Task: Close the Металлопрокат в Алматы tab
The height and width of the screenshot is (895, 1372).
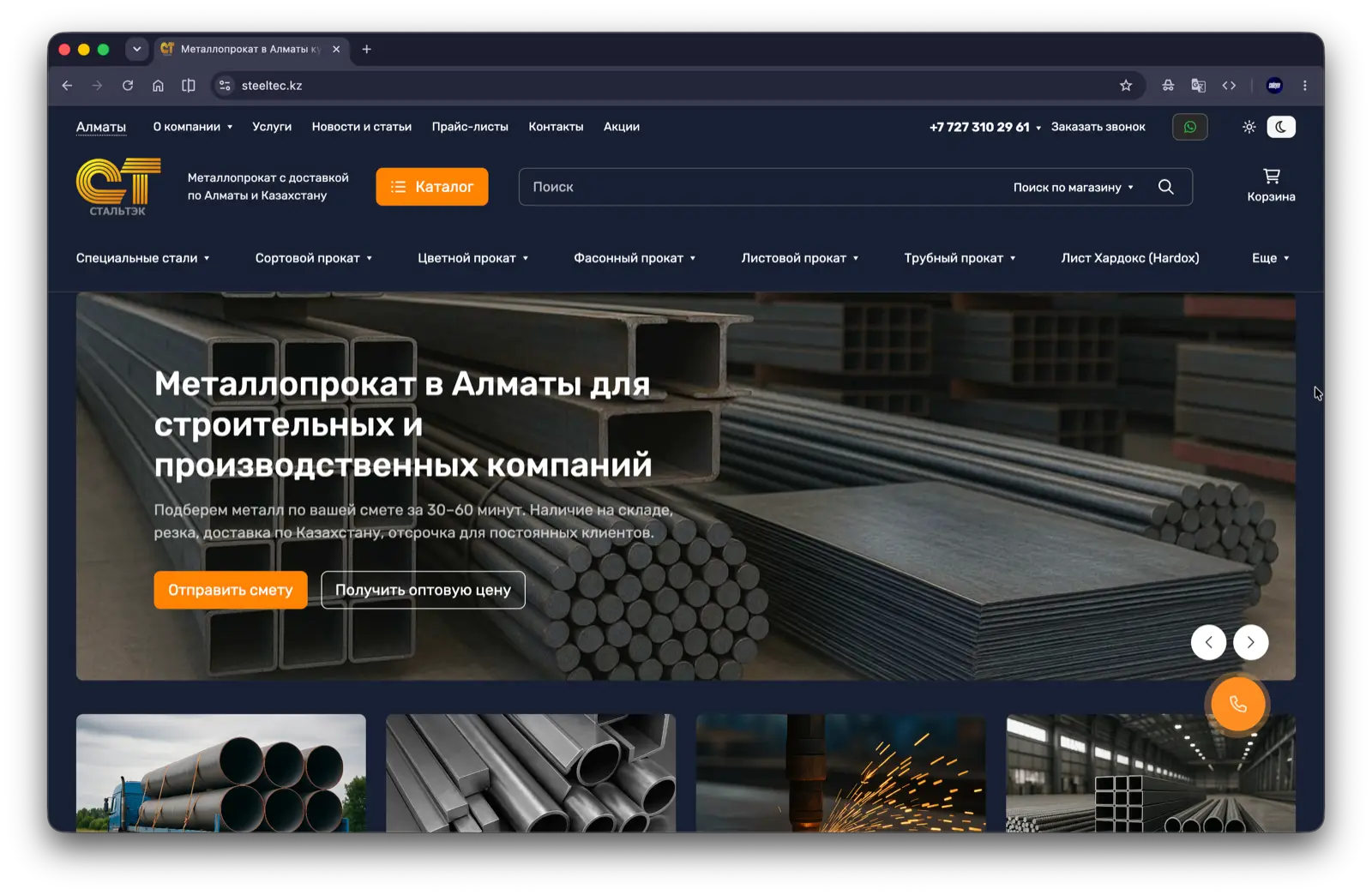Action: pyautogui.click(x=336, y=49)
